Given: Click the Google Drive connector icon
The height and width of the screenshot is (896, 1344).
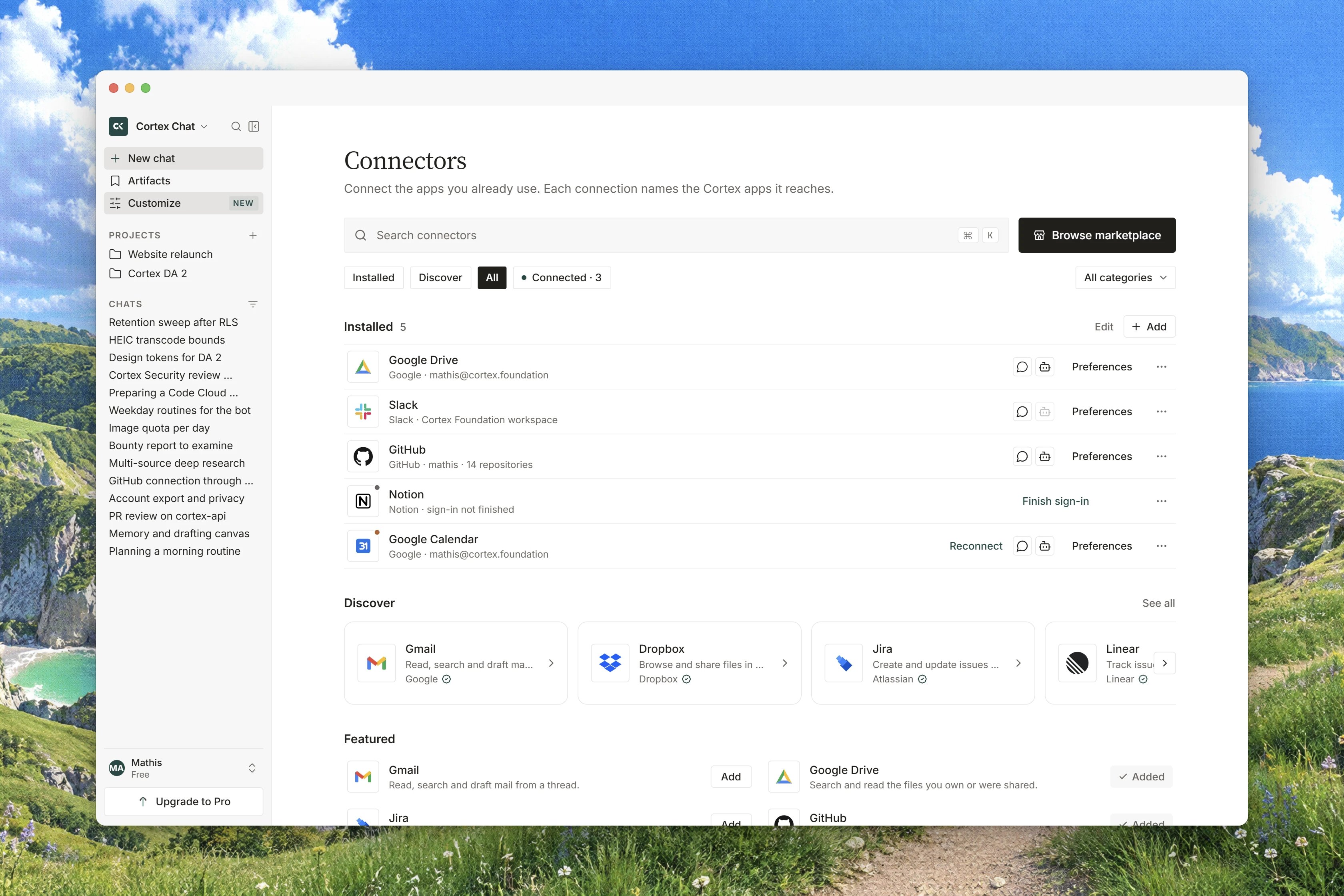Looking at the screenshot, I should (x=363, y=367).
